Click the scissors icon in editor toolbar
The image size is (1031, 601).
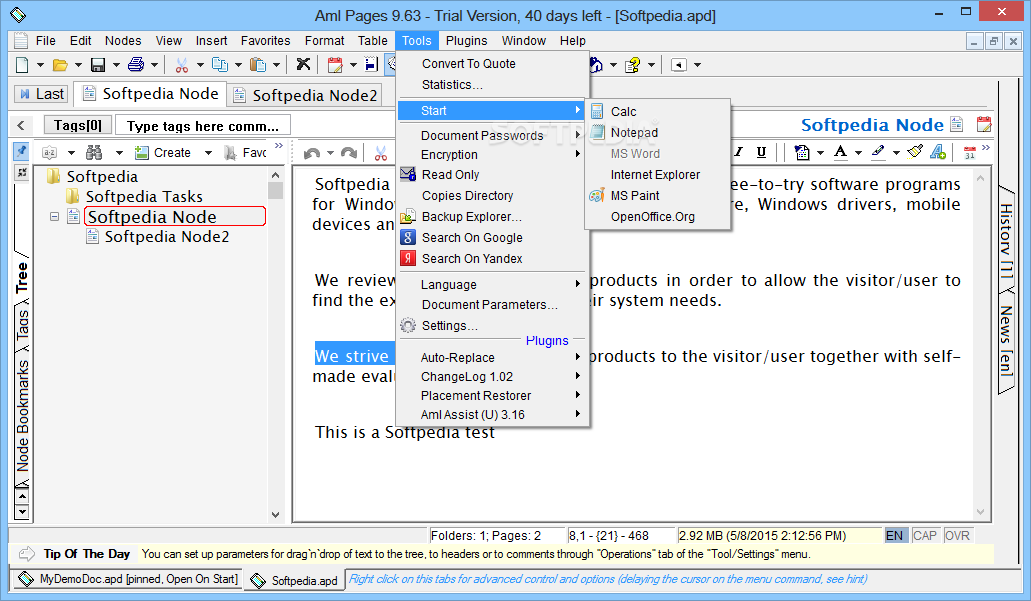[381, 153]
